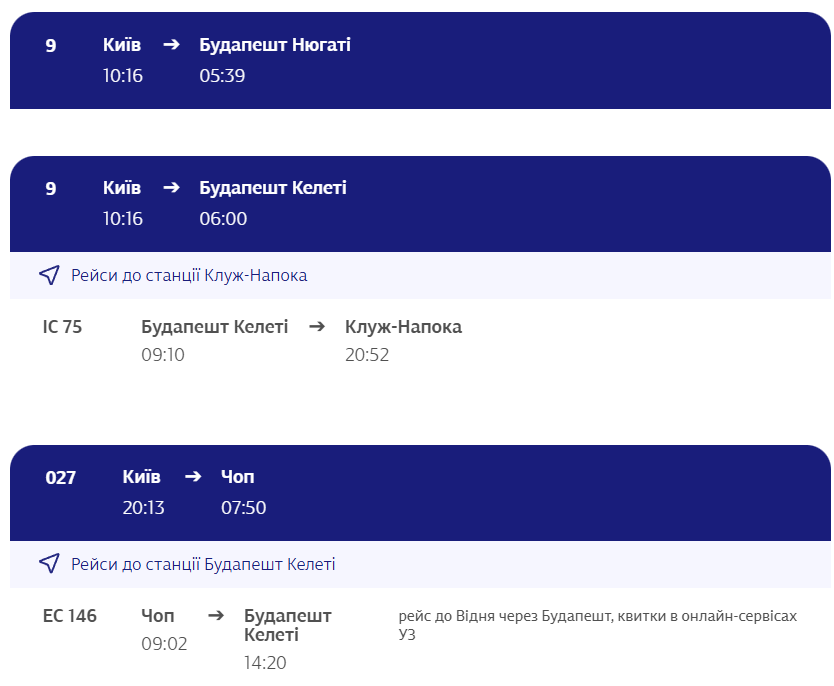Click the arrow between Київ and Будапешт Келеті
Viewport: 834px width, 686px height.
tap(171, 188)
